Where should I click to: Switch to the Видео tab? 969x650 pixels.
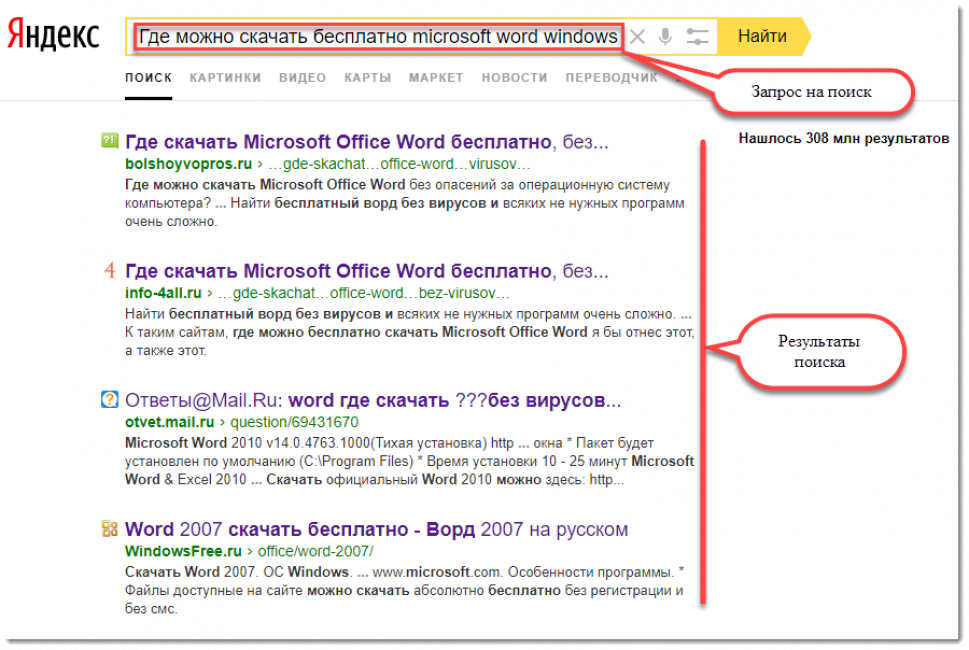[x=302, y=78]
